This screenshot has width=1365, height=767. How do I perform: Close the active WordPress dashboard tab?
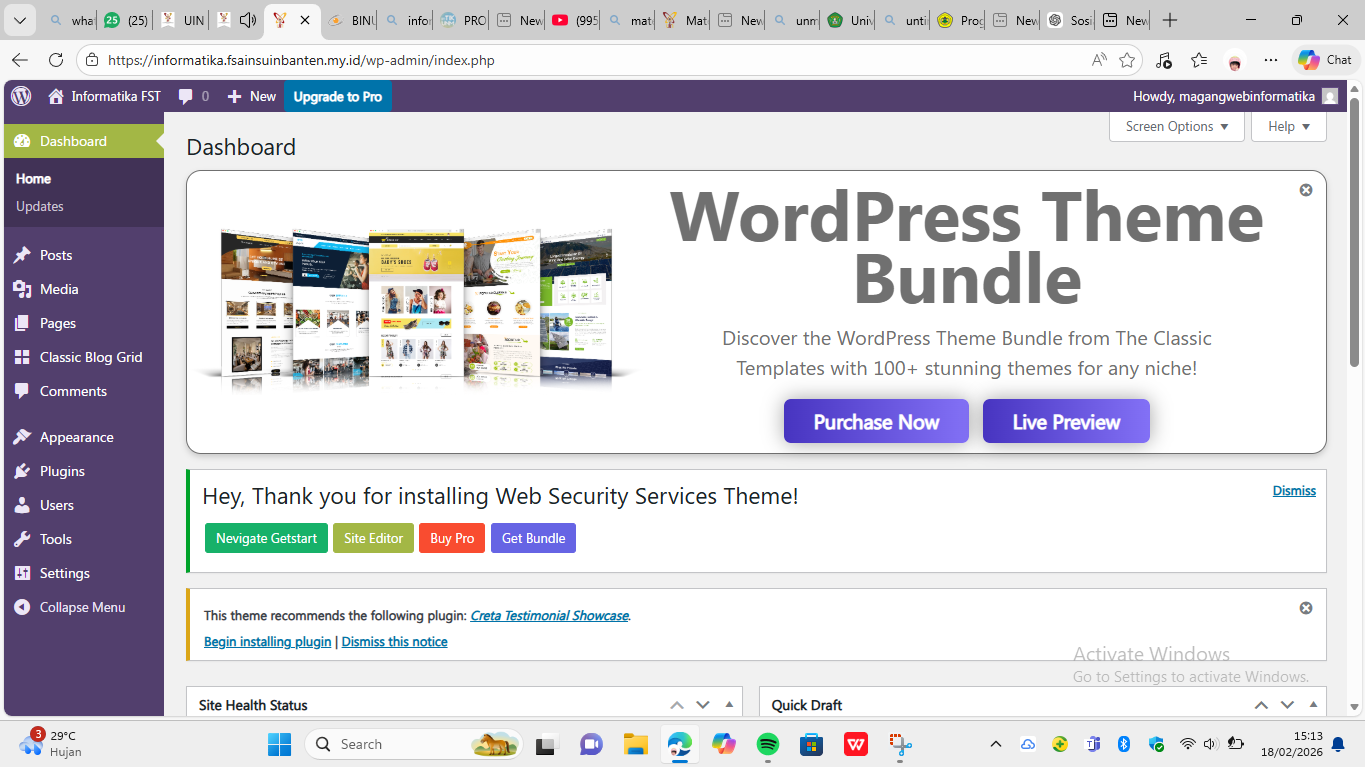[x=305, y=20]
